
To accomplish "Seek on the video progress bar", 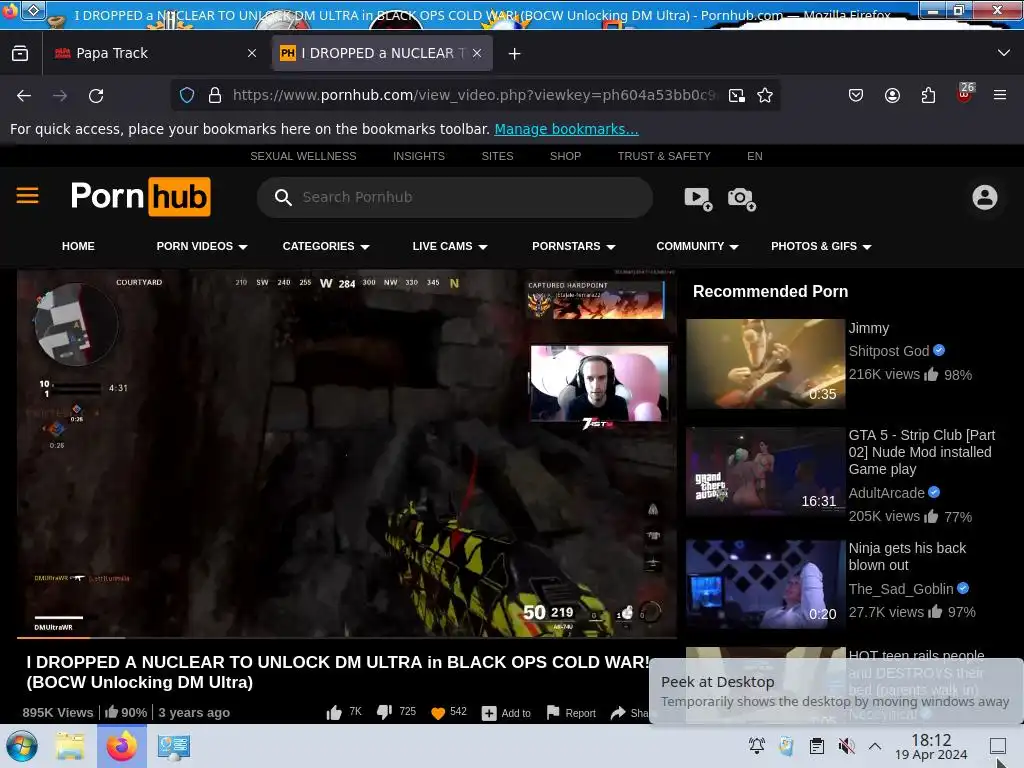I will [x=346, y=637].
